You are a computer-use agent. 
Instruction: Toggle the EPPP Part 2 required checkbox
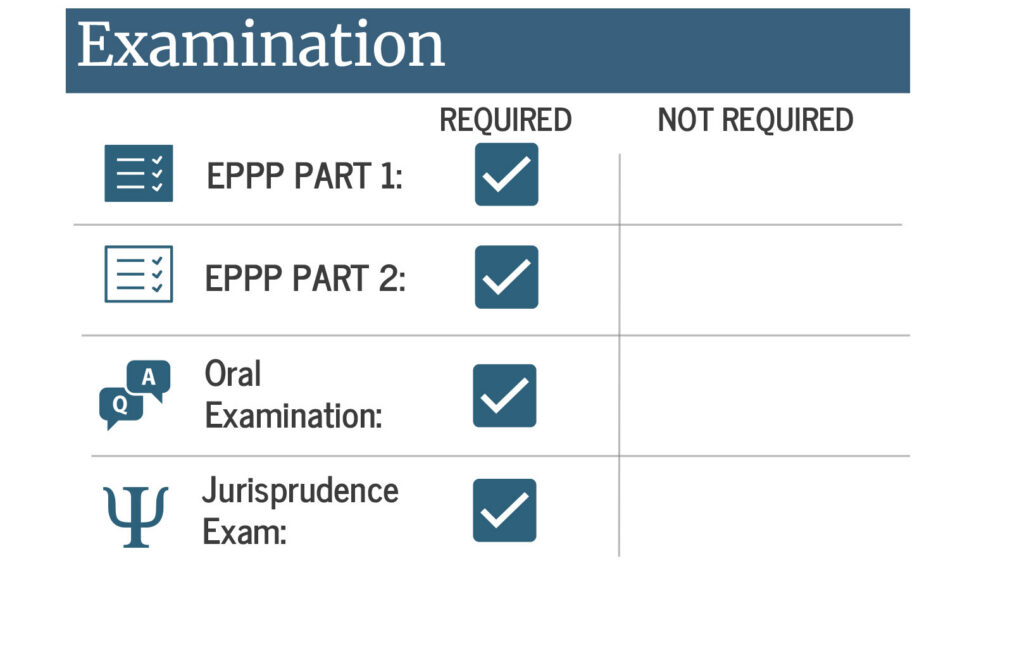click(x=507, y=277)
